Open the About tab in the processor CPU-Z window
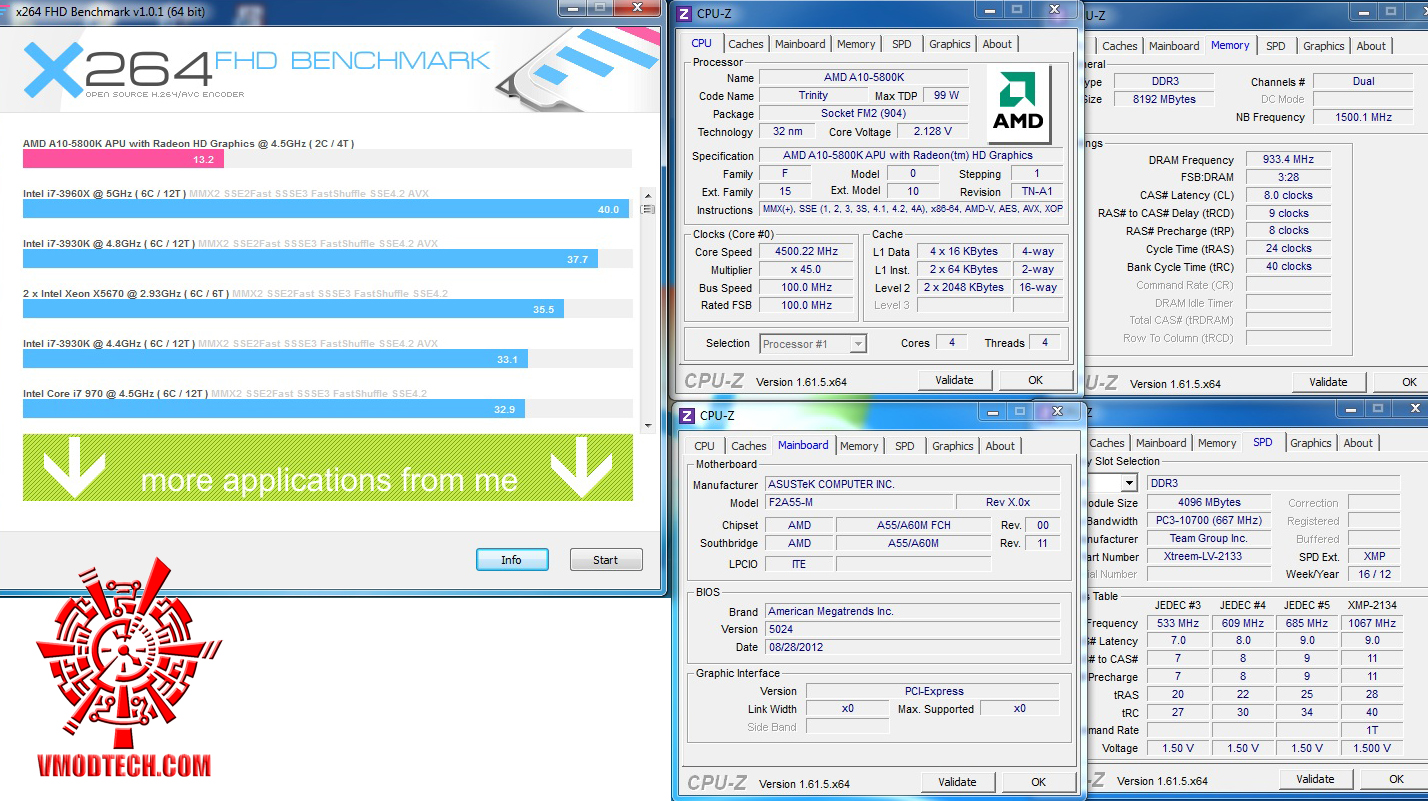 (997, 44)
